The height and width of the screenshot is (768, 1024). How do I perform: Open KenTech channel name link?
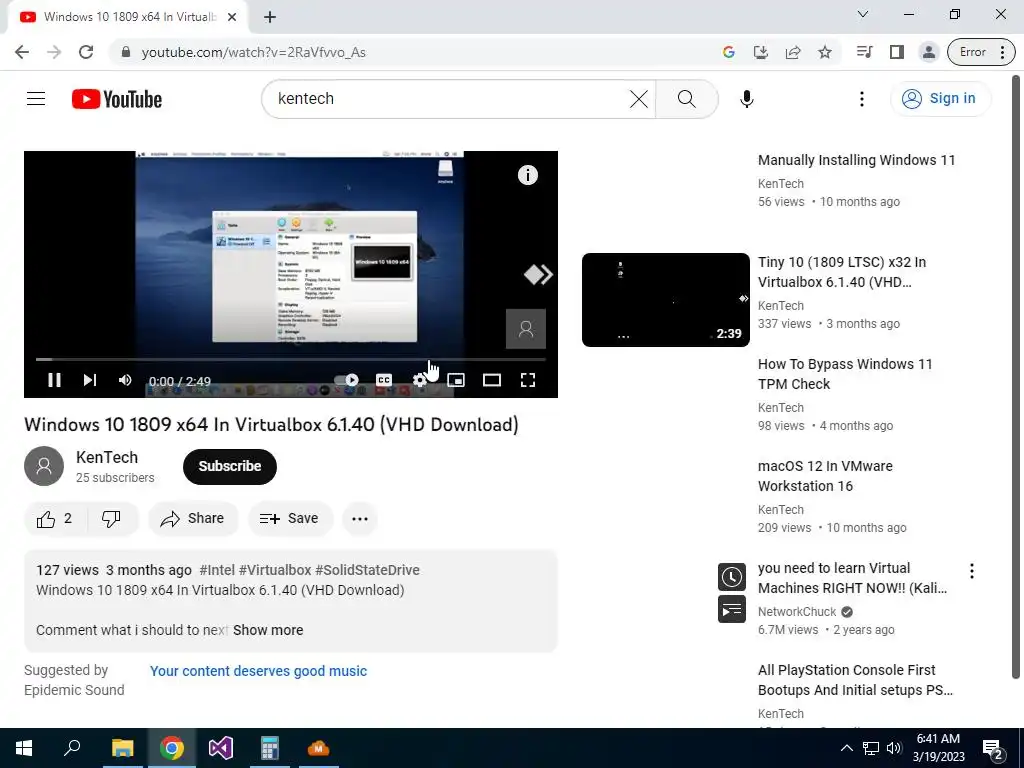[x=107, y=457]
